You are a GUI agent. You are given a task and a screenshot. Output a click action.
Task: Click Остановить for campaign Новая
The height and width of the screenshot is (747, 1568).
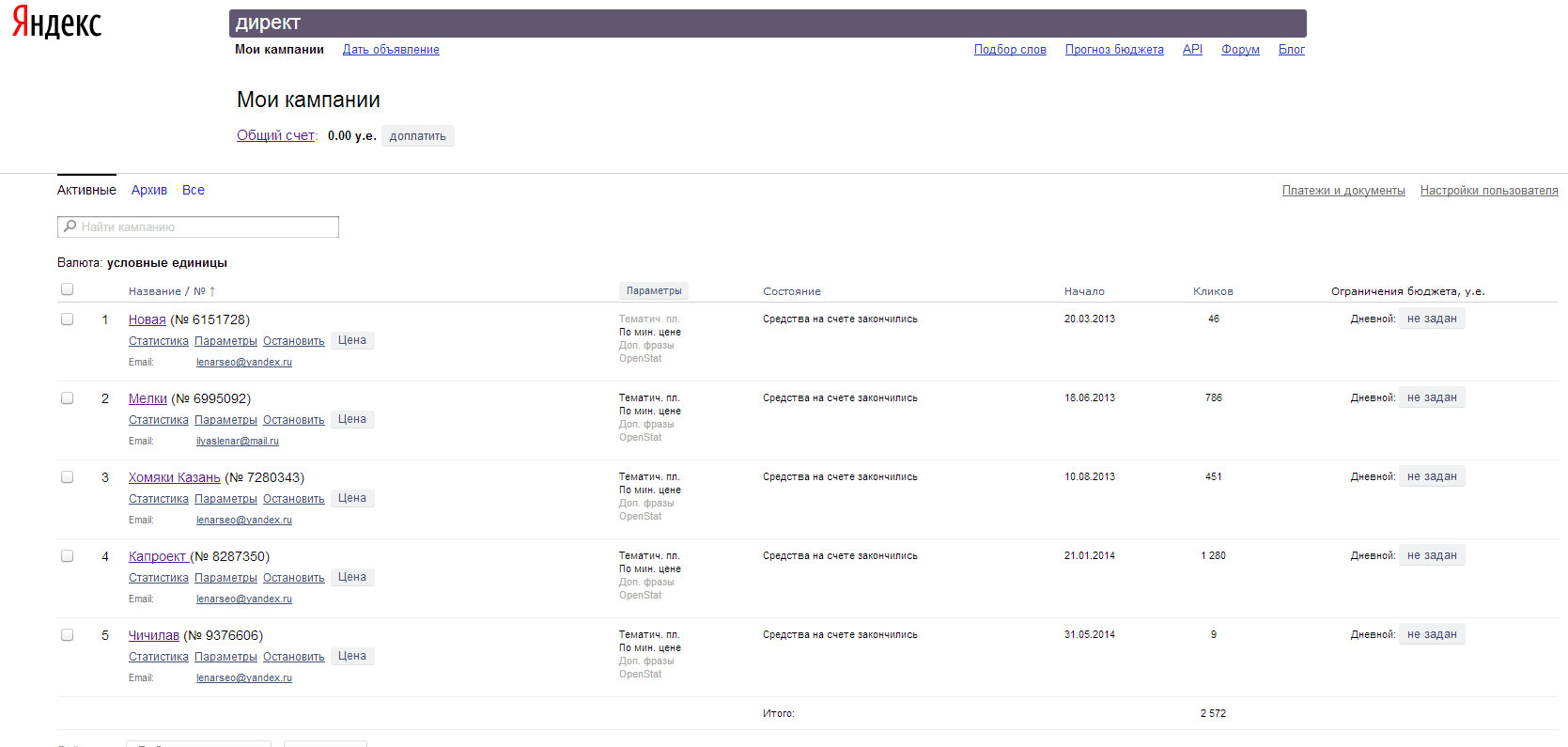[x=294, y=341]
